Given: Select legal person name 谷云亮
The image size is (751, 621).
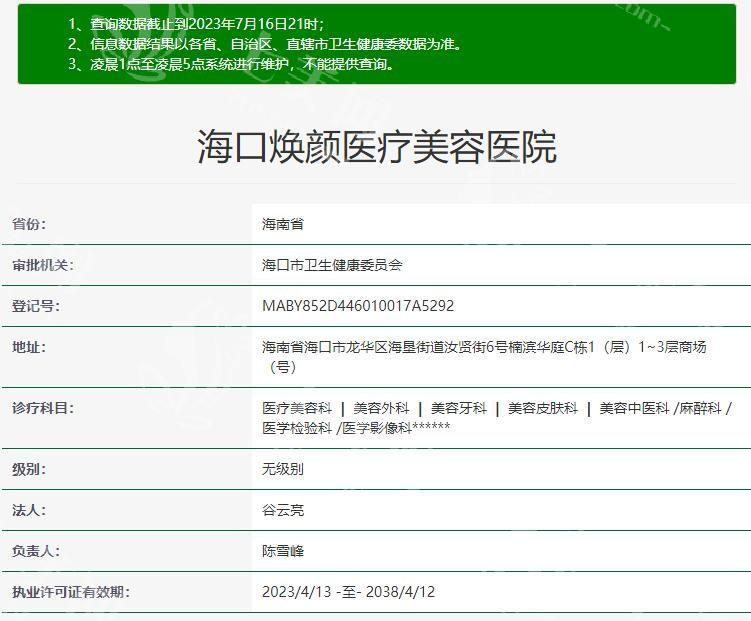Looking at the screenshot, I should (x=283, y=510).
